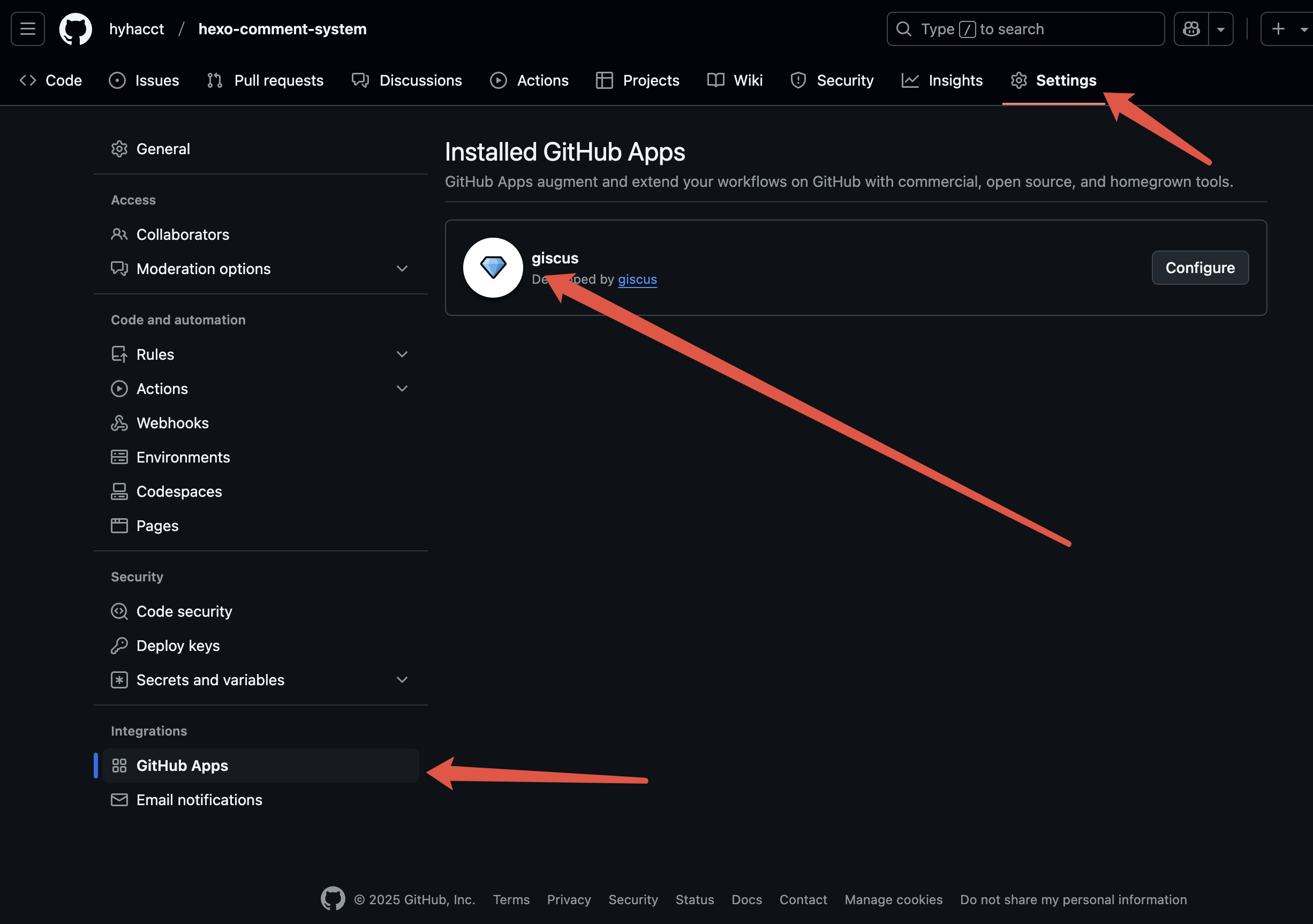Screen dimensions: 1313x924
Task: Expand the Secrets and variables chevron
Action: (402, 680)
